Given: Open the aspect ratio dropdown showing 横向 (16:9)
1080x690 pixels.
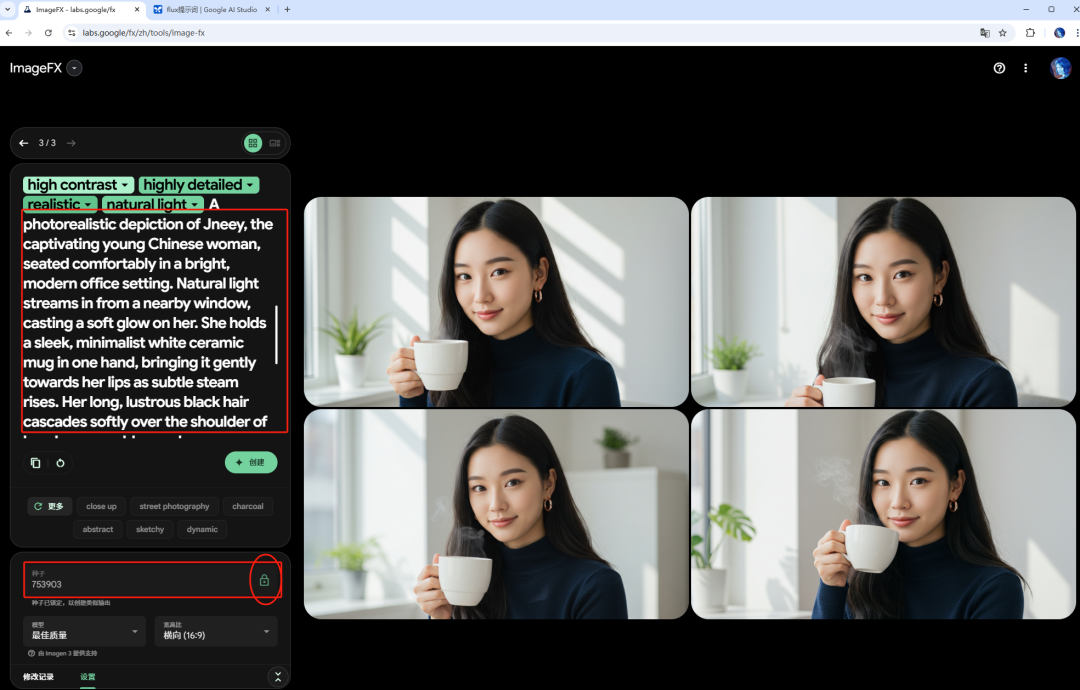Looking at the screenshot, I should [216, 631].
